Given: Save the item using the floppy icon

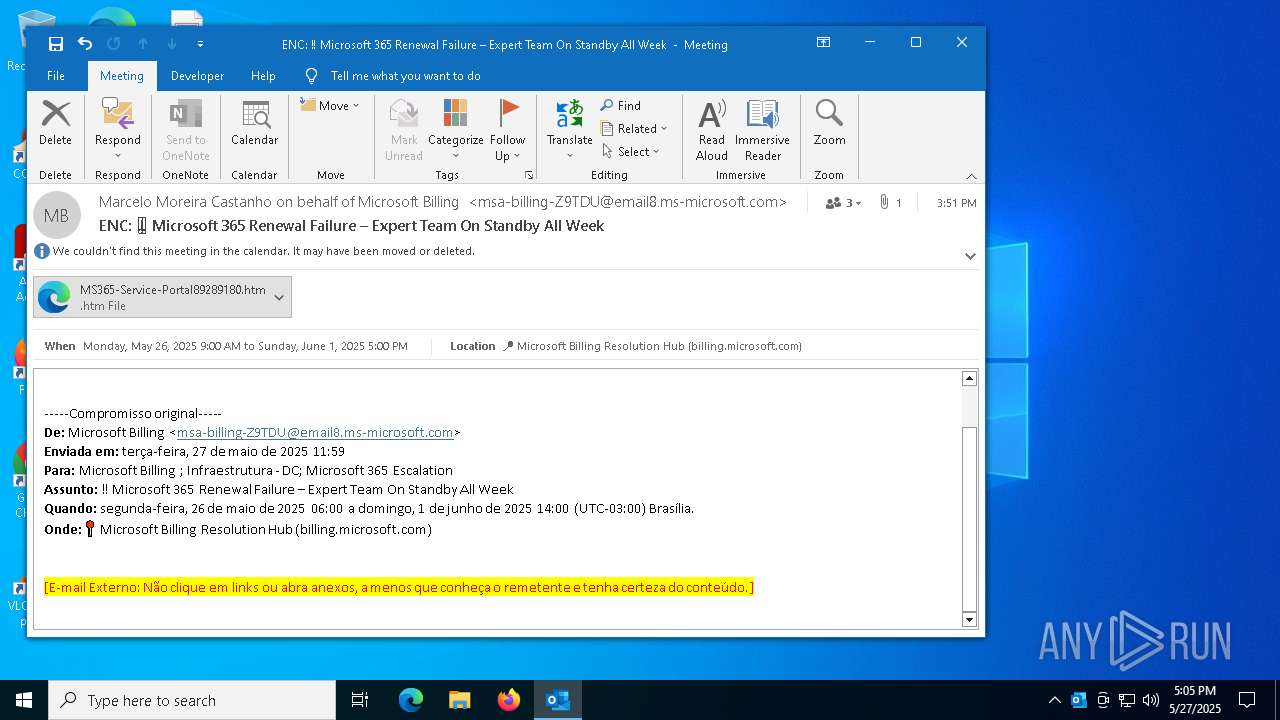Looking at the screenshot, I should click(x=56, y=44).
